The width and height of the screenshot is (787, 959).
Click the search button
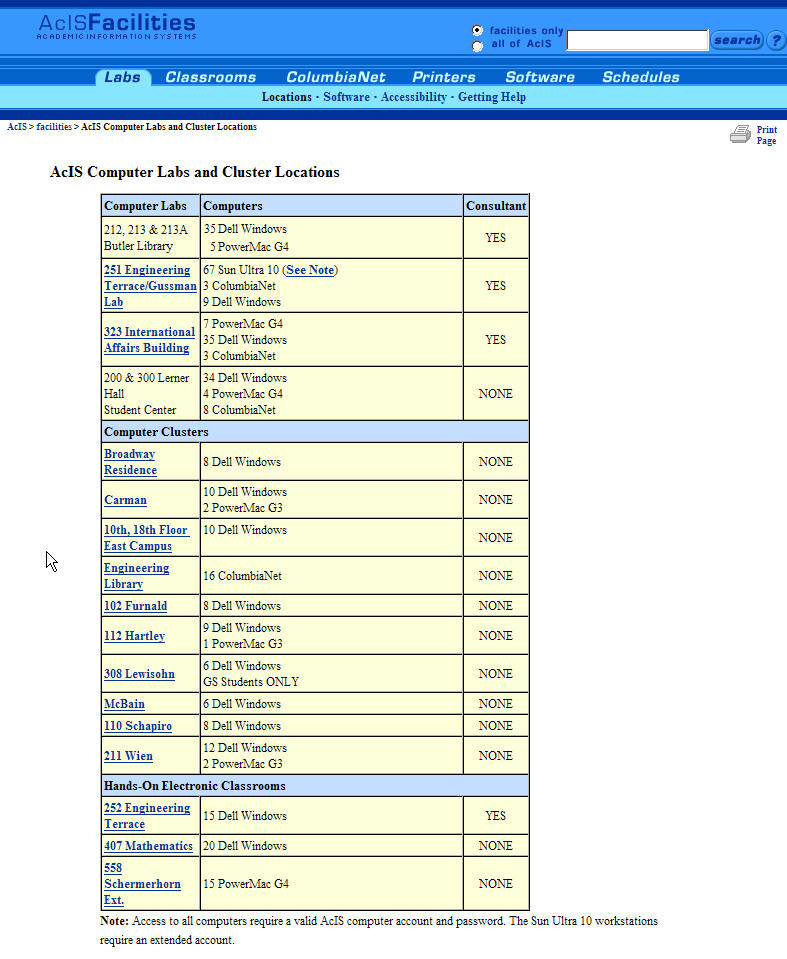[737, 40]
